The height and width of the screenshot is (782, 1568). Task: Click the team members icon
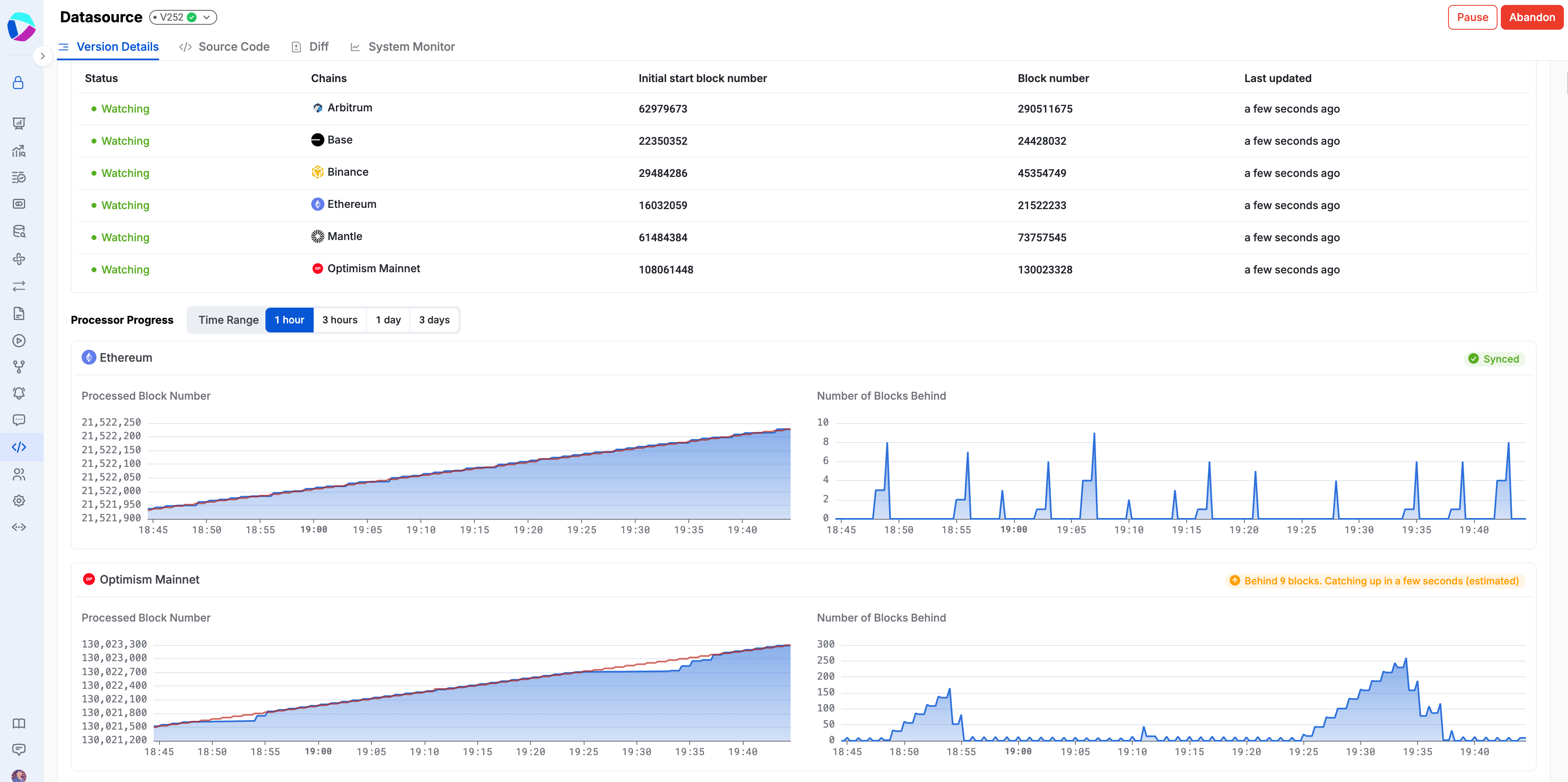[x=19, y=474]
